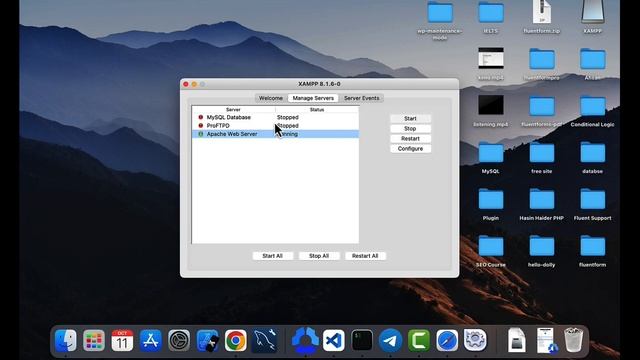Click the Status column header

[x=317, y=109]
